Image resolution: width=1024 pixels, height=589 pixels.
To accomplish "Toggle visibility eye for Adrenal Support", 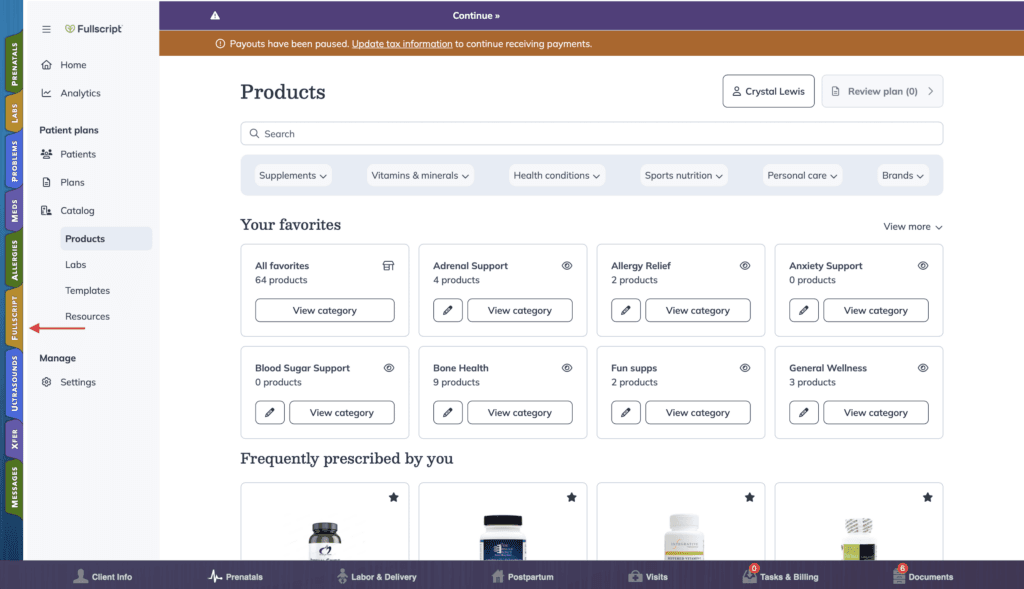I will pos(567,266).
